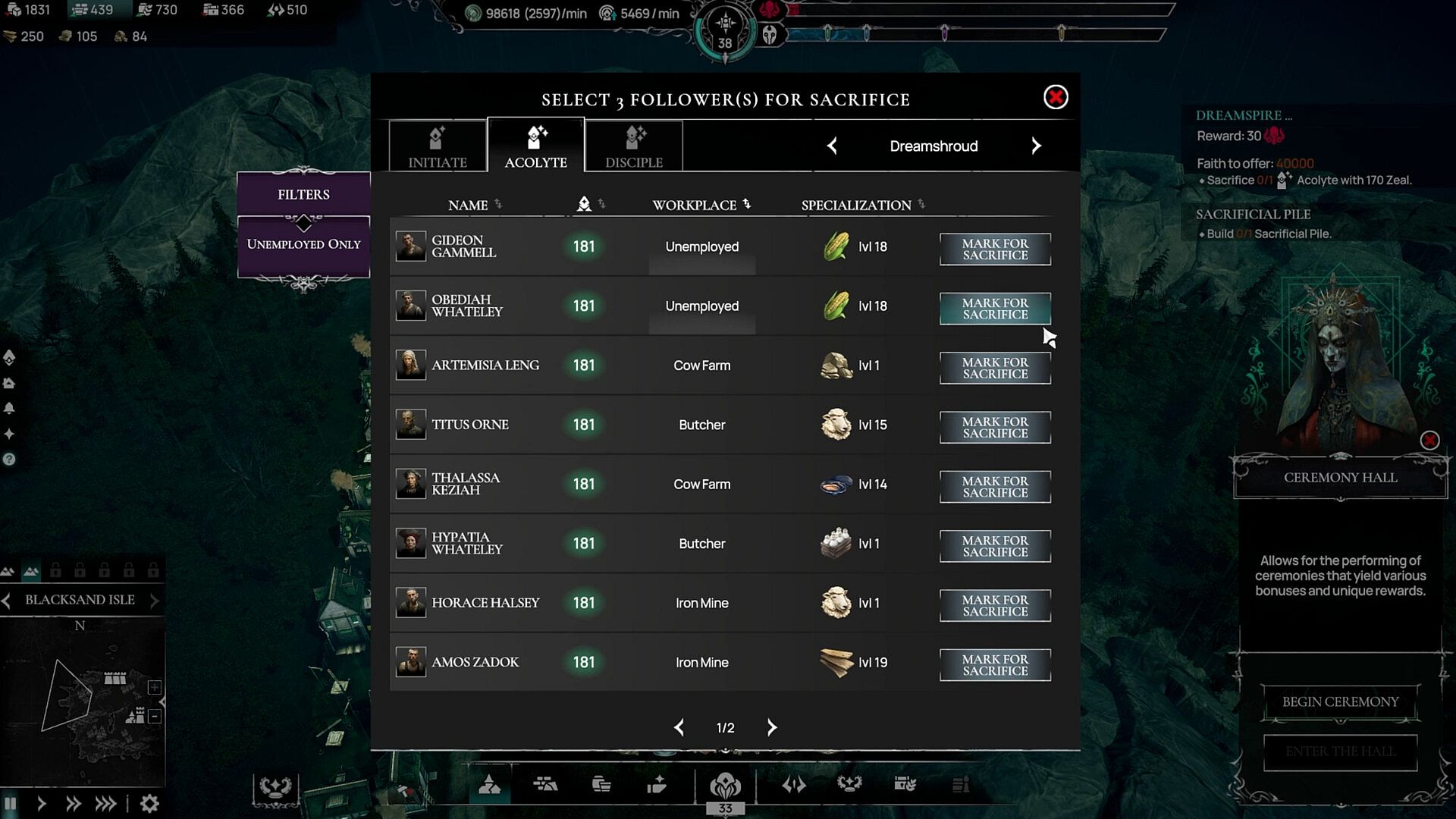
Task: Zoom in minimap with plus icon
Action: click(155, 687)
